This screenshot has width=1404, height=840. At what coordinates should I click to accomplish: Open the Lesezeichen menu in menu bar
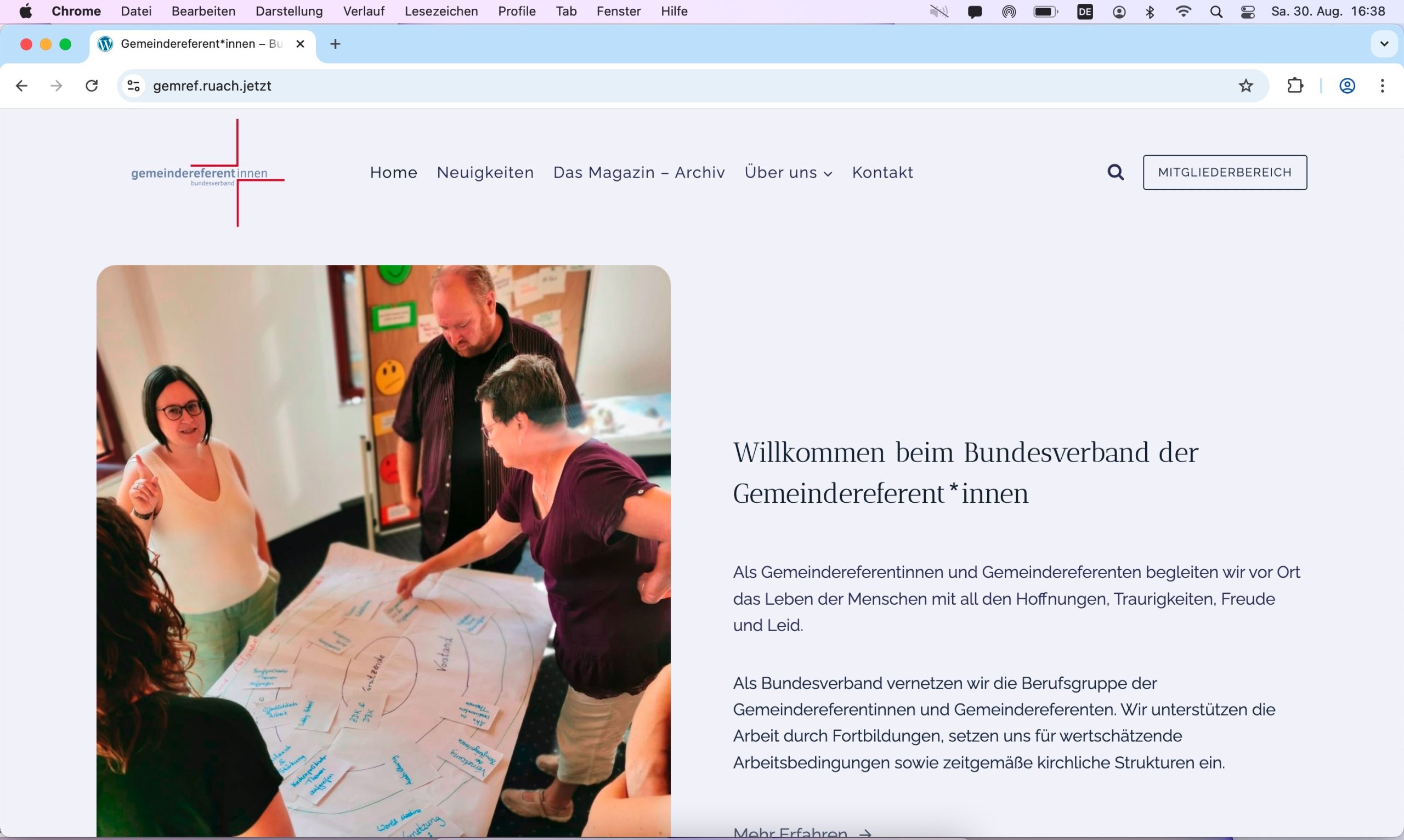[x=441, y=12]
